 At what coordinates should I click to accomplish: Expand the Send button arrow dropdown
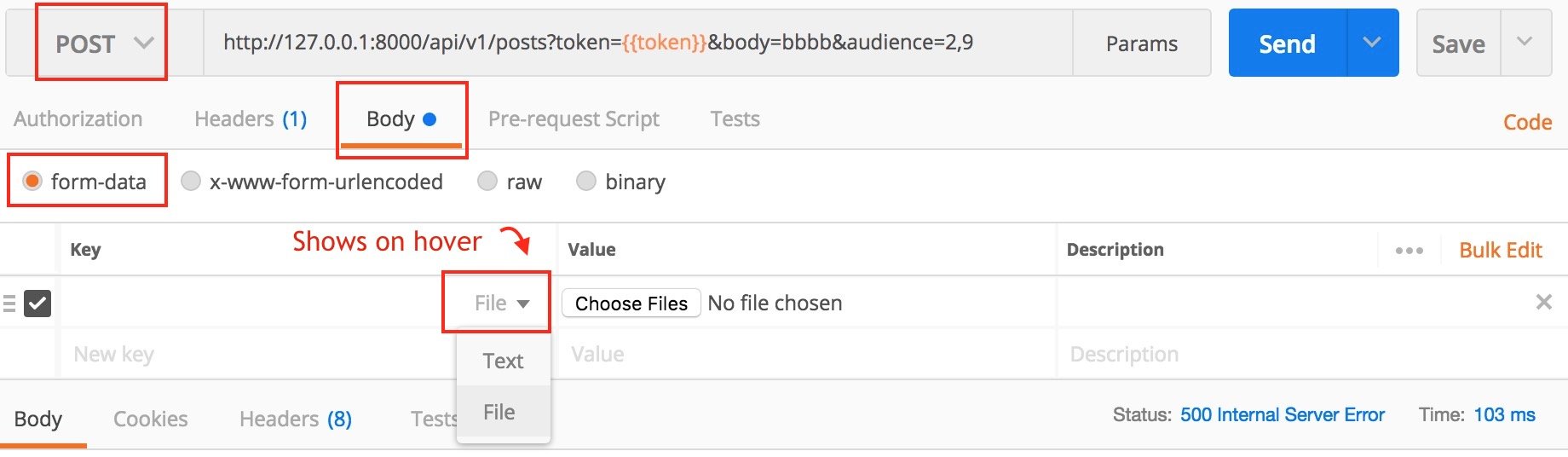1371,43
